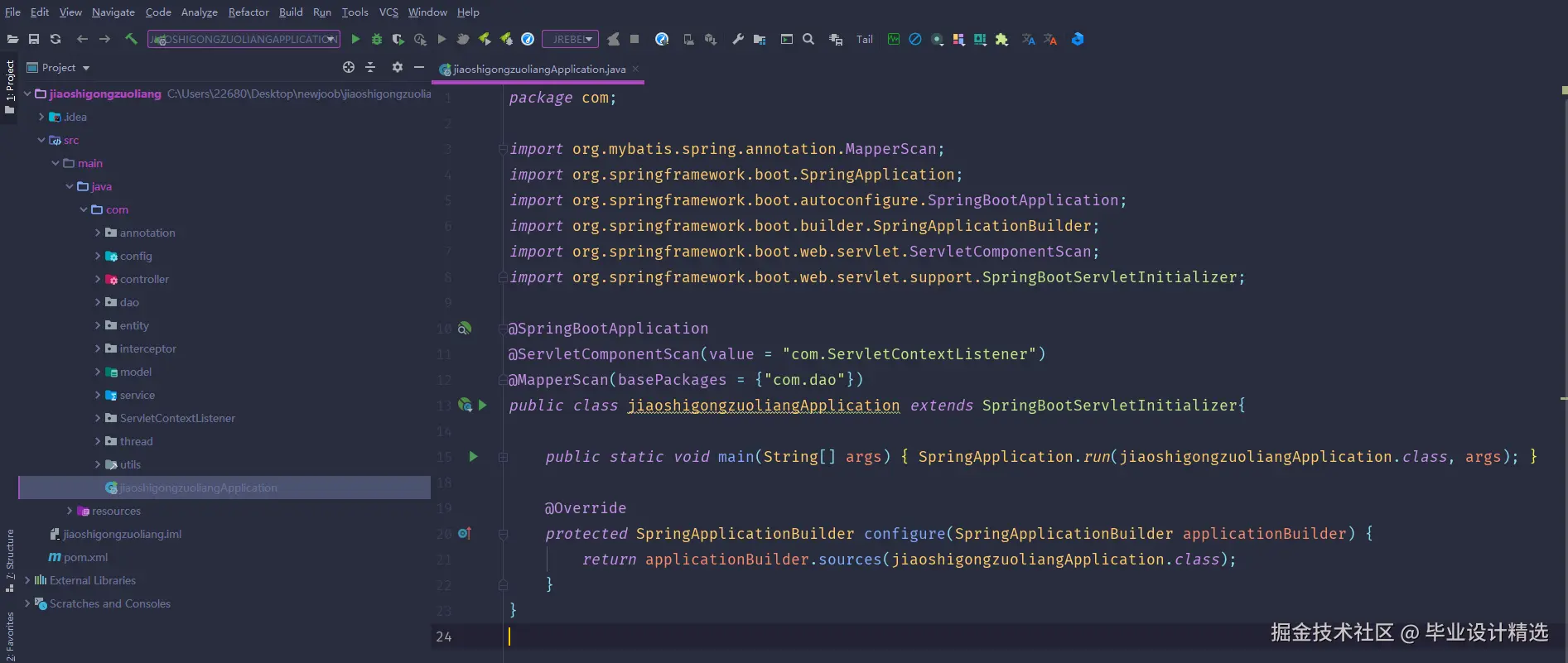Toggle the 1: Project tool window button
The width and height of the screenshot is (1568, 663).
[x=9, y=87]
